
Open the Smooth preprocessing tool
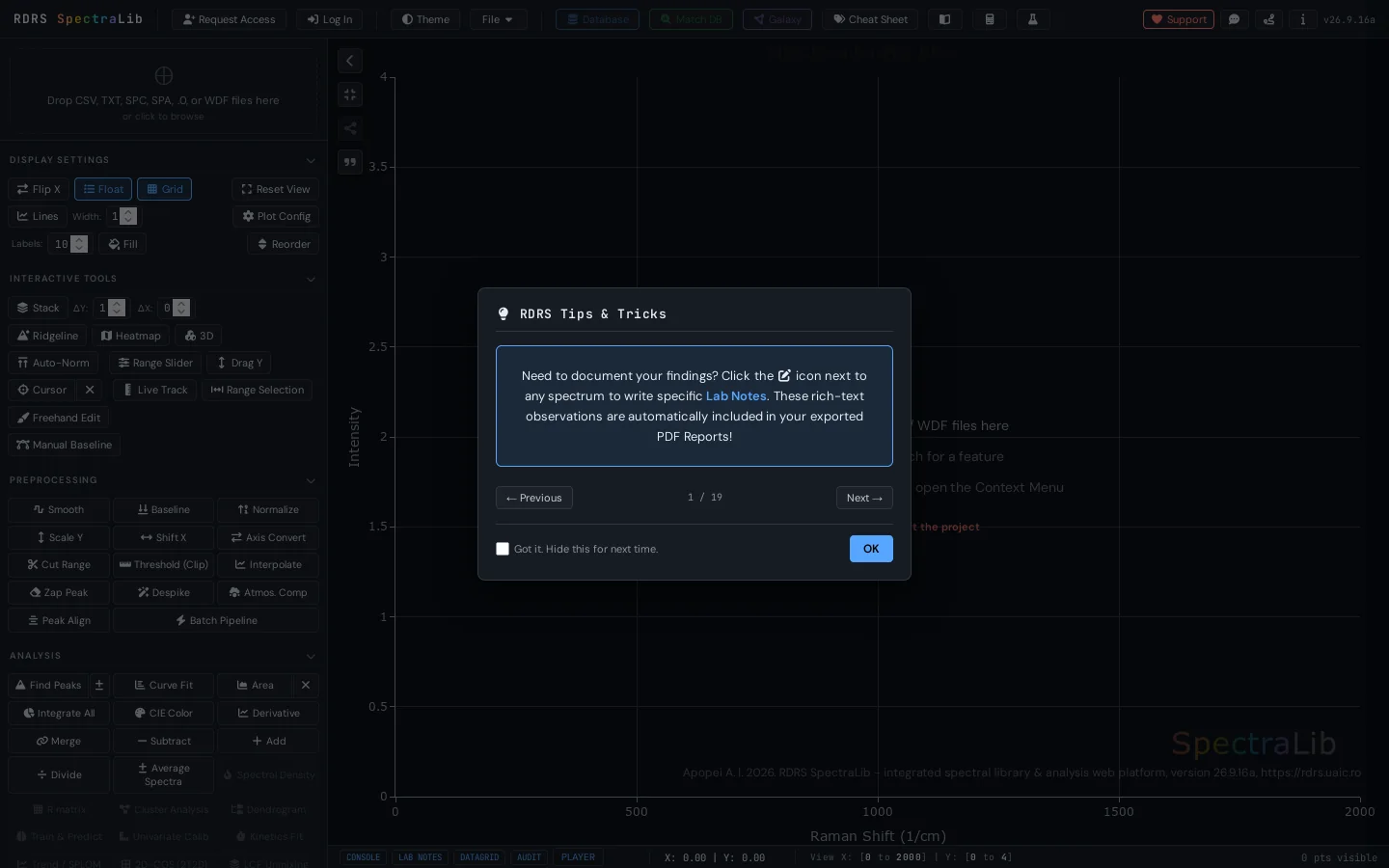point(59,509)
